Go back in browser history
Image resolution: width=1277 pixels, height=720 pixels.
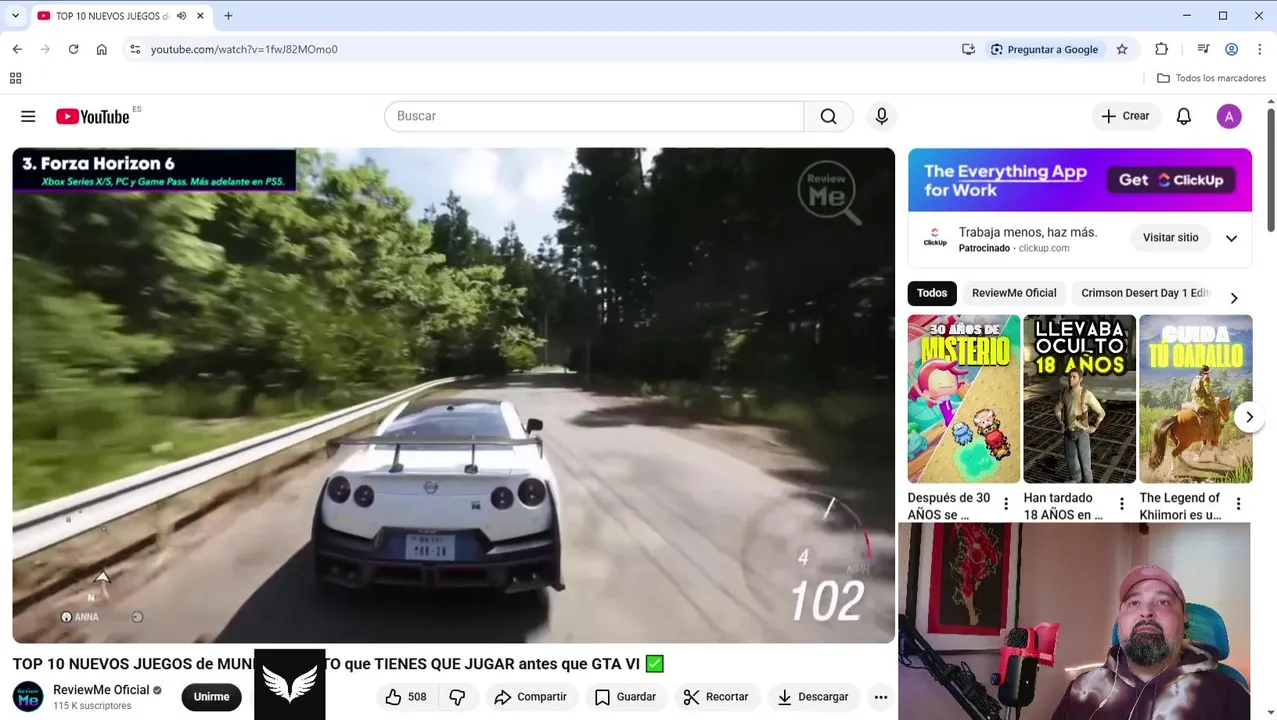(17, 49)
